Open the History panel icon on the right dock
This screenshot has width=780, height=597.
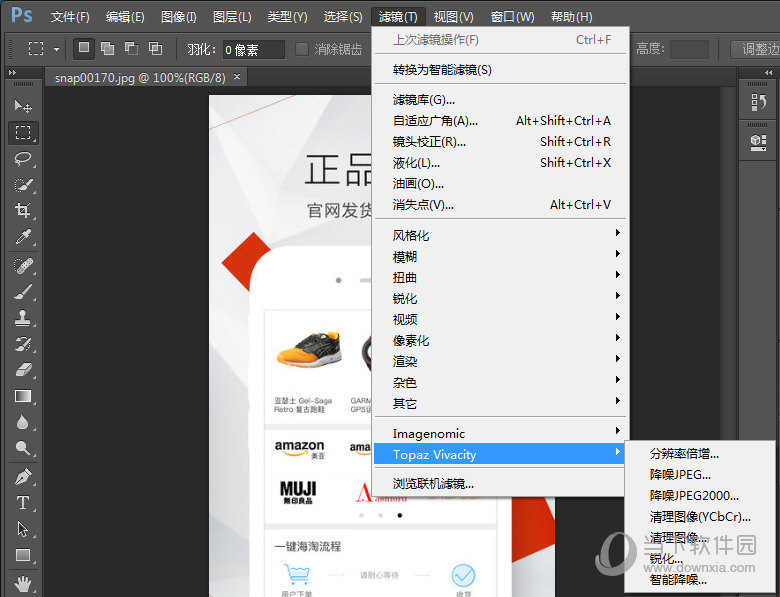(758, 102)
